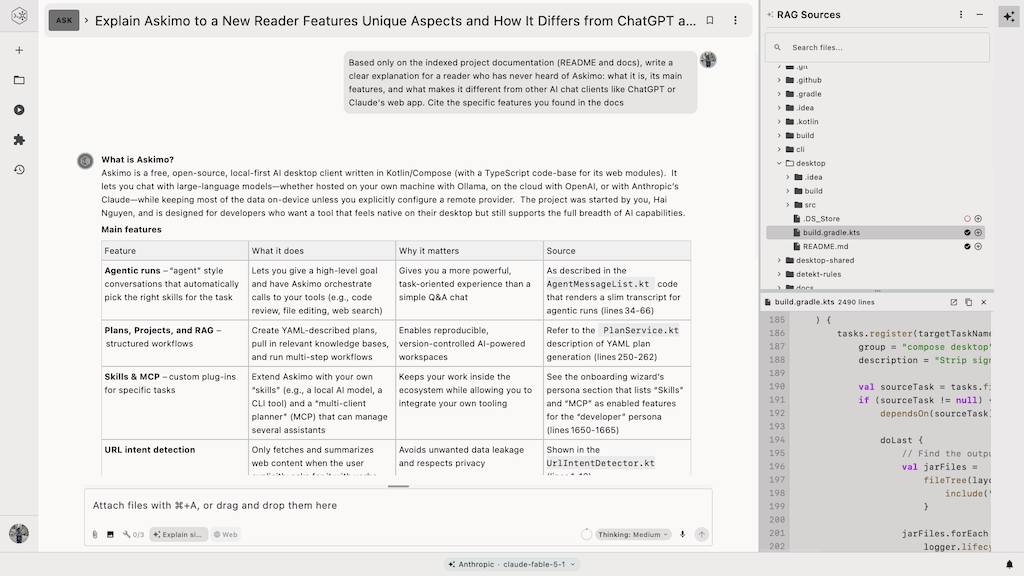Screen dimensions: 1024x576
Task: Open the play/runs icon in sidebar
Action: (19, 110)
